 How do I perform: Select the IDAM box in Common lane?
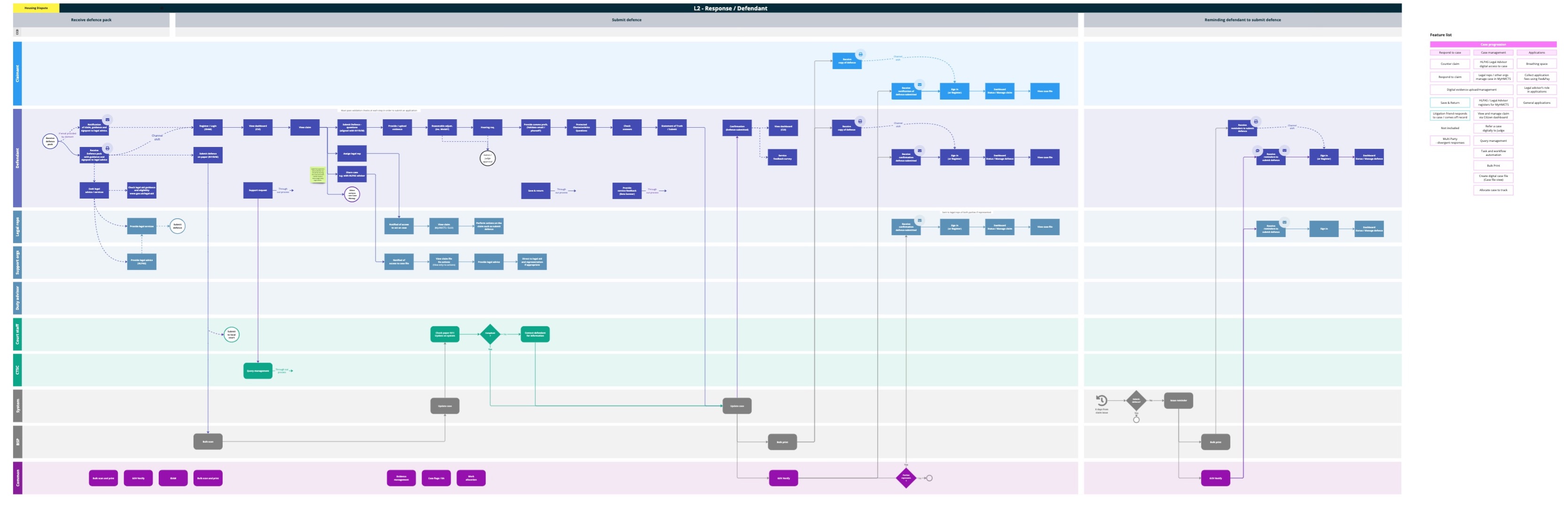point(173,477)
